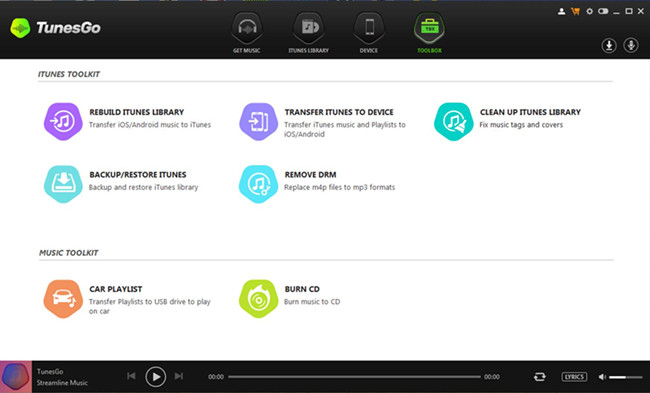Click the total time 00:00 on right
The height and width of the screenshot is (393, 650).
click(492, 377)
